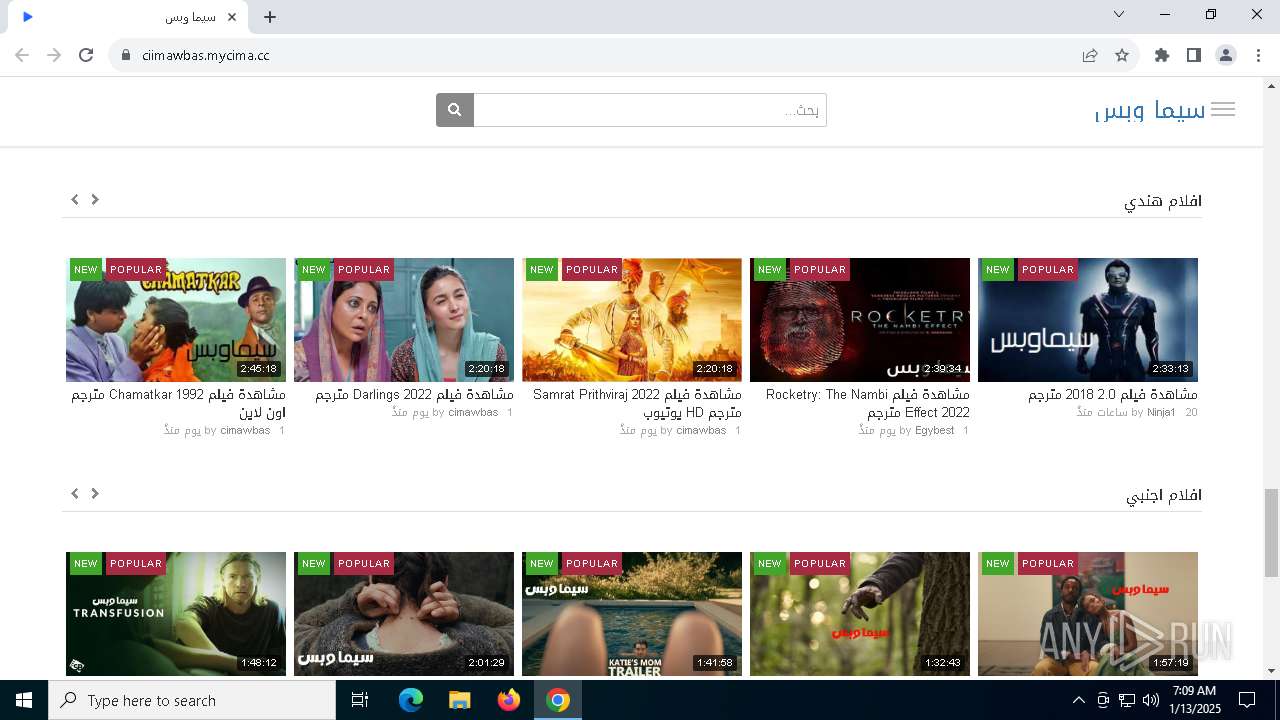The height and width of the screenshot is (720, 1280).
Task: Open the hamburger menu beside the site logo
Action: point(1223,110)
